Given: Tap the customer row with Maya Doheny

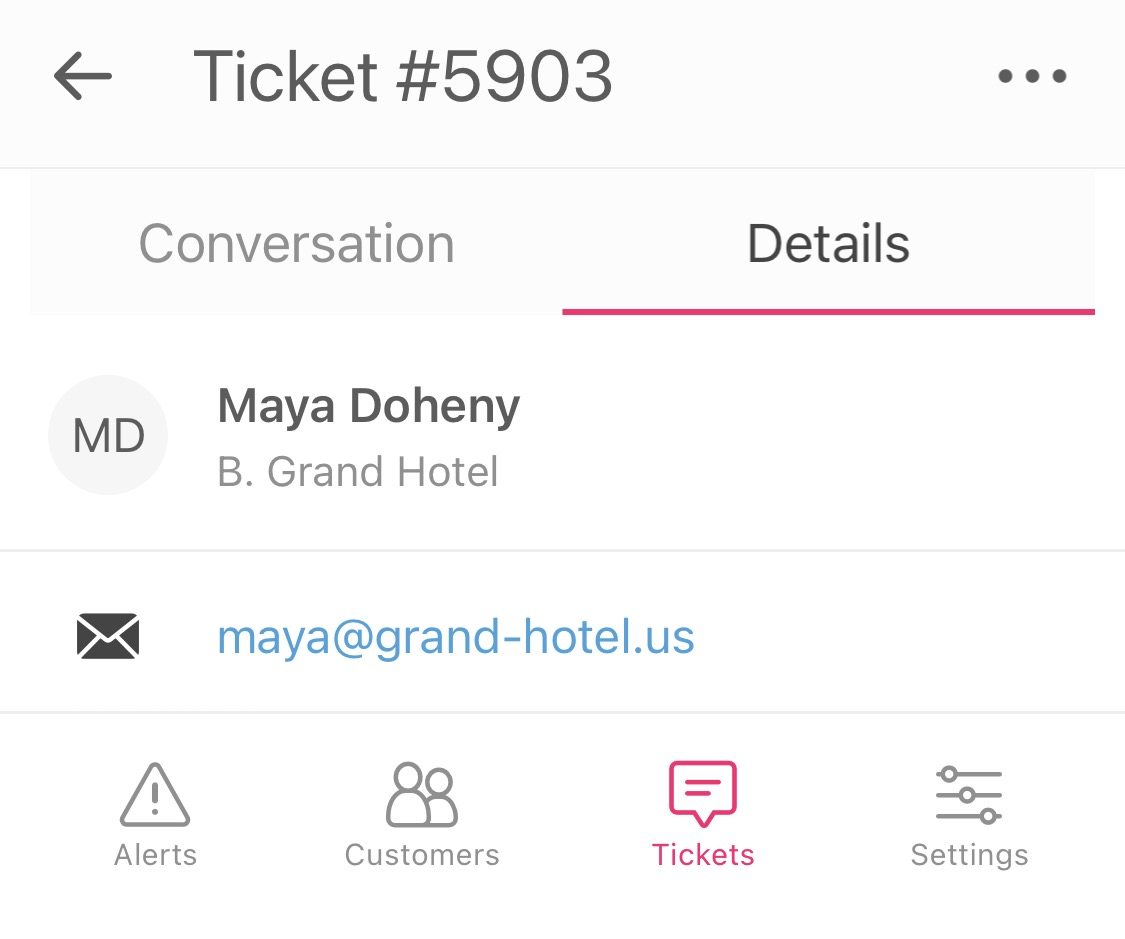Looking at the screenshot, I should [562, 435].
